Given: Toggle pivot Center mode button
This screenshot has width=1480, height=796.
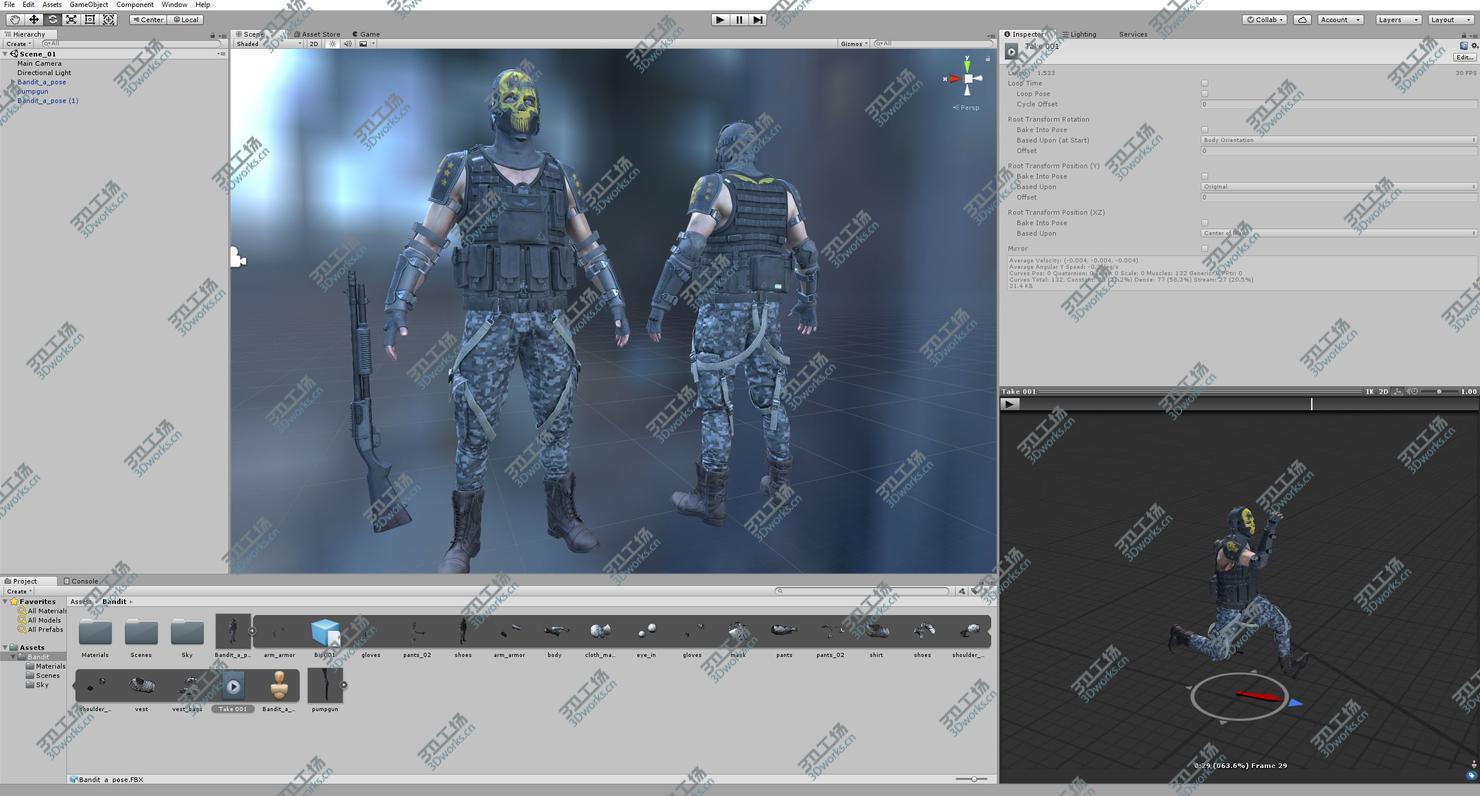Looking at the screenshot, I should pyautogui.click(x=147, y=19).
